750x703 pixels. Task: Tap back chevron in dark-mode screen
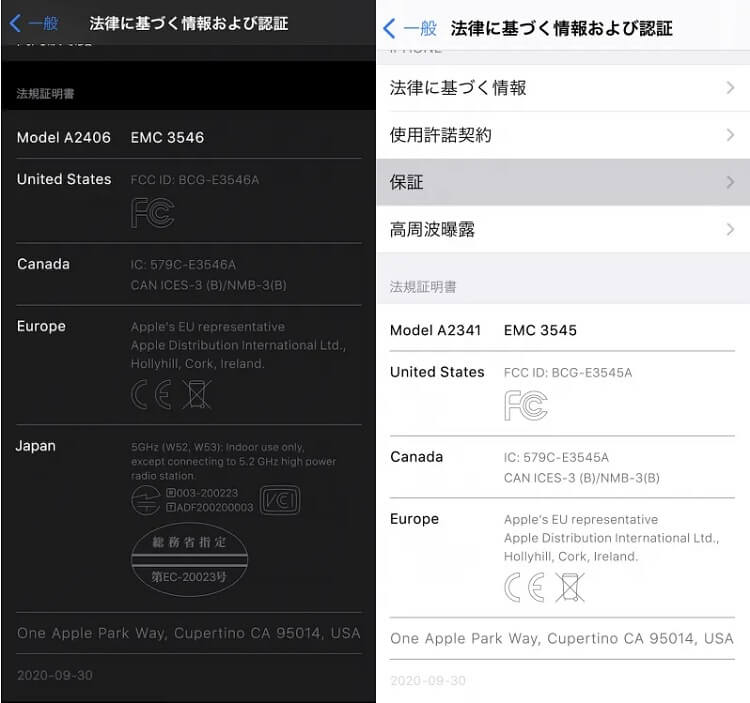coord(15,23)
